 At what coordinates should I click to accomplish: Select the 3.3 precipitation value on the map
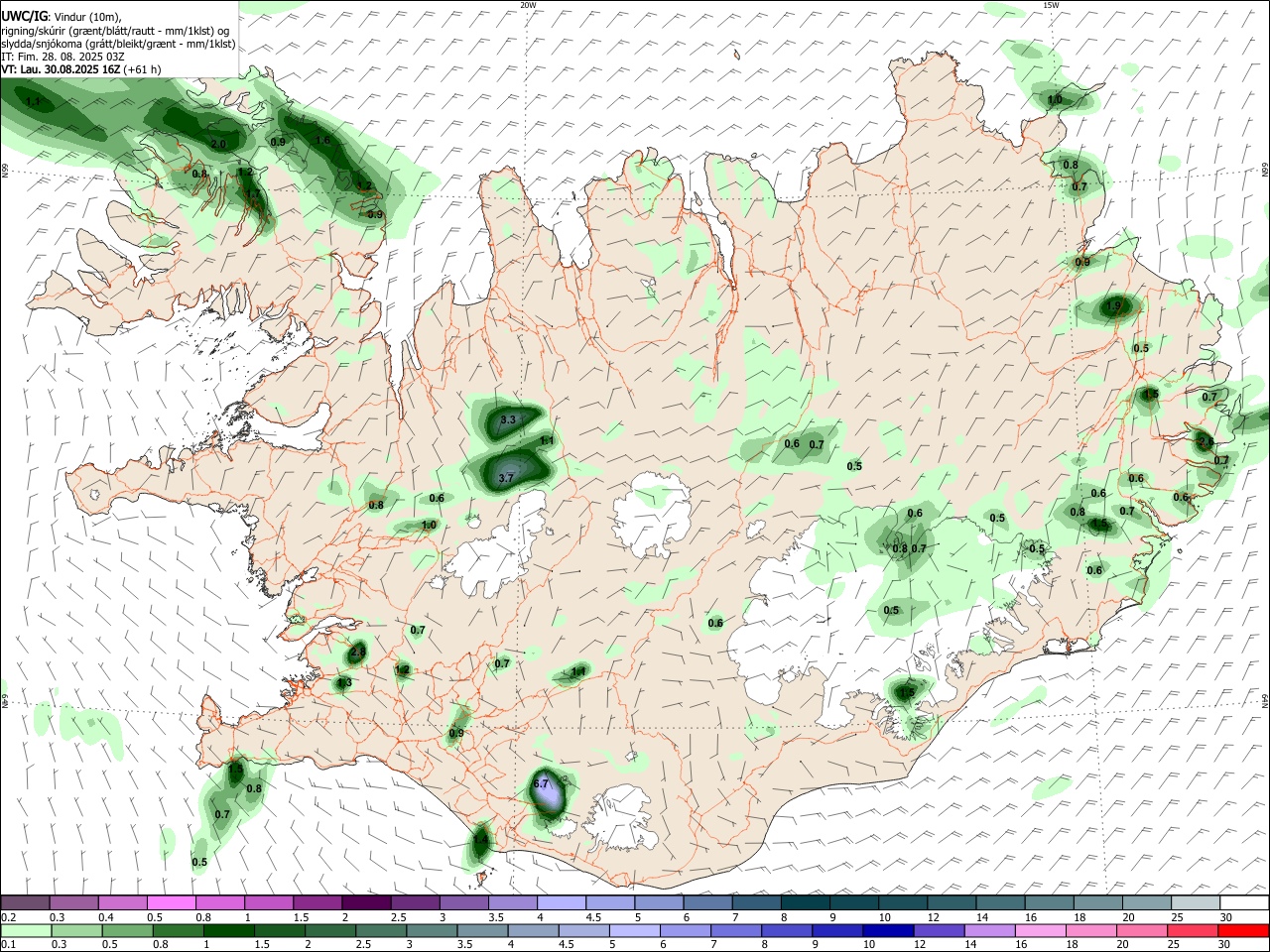[508, 420]
